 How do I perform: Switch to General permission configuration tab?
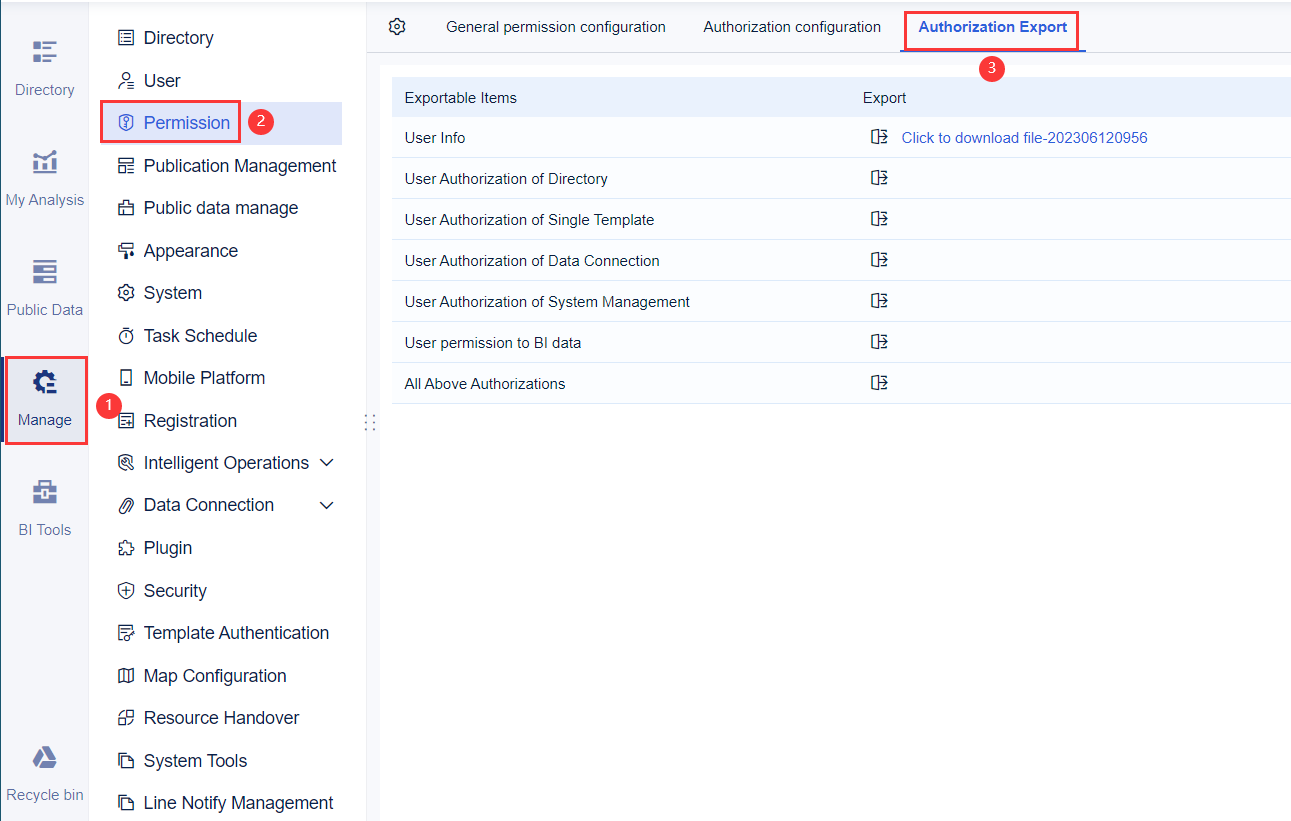coord(556,27)
